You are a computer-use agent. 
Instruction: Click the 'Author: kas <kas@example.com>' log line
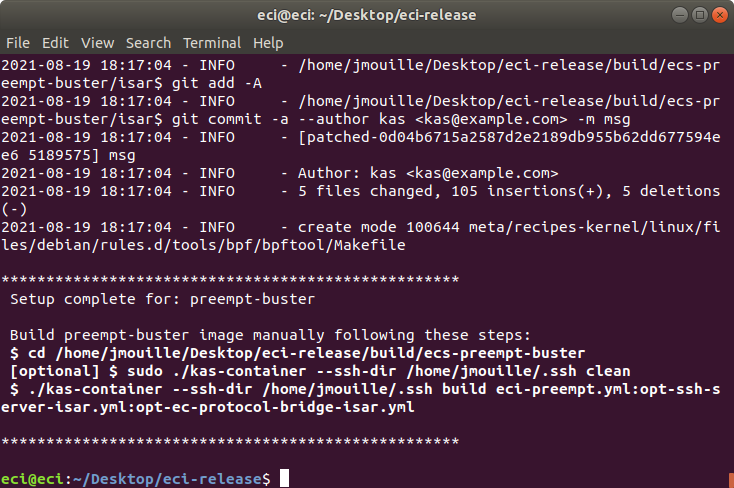click(428, 173)
